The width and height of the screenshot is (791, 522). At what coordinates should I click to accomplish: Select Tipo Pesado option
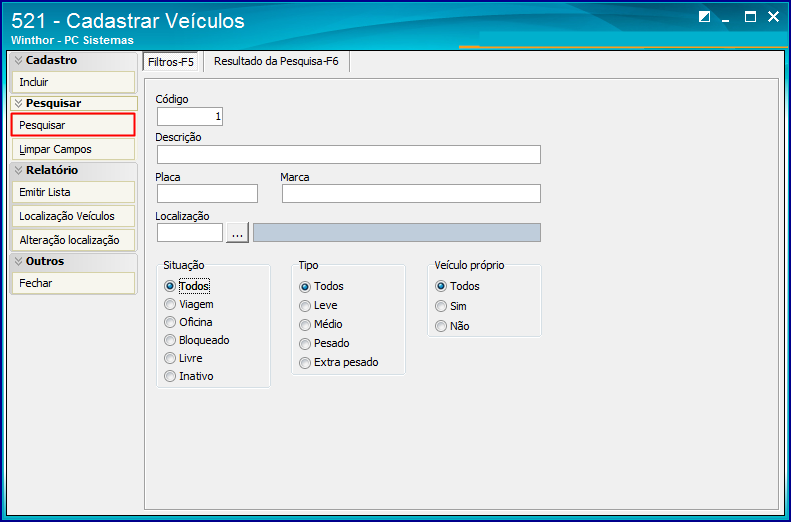(x=324, y=343)
